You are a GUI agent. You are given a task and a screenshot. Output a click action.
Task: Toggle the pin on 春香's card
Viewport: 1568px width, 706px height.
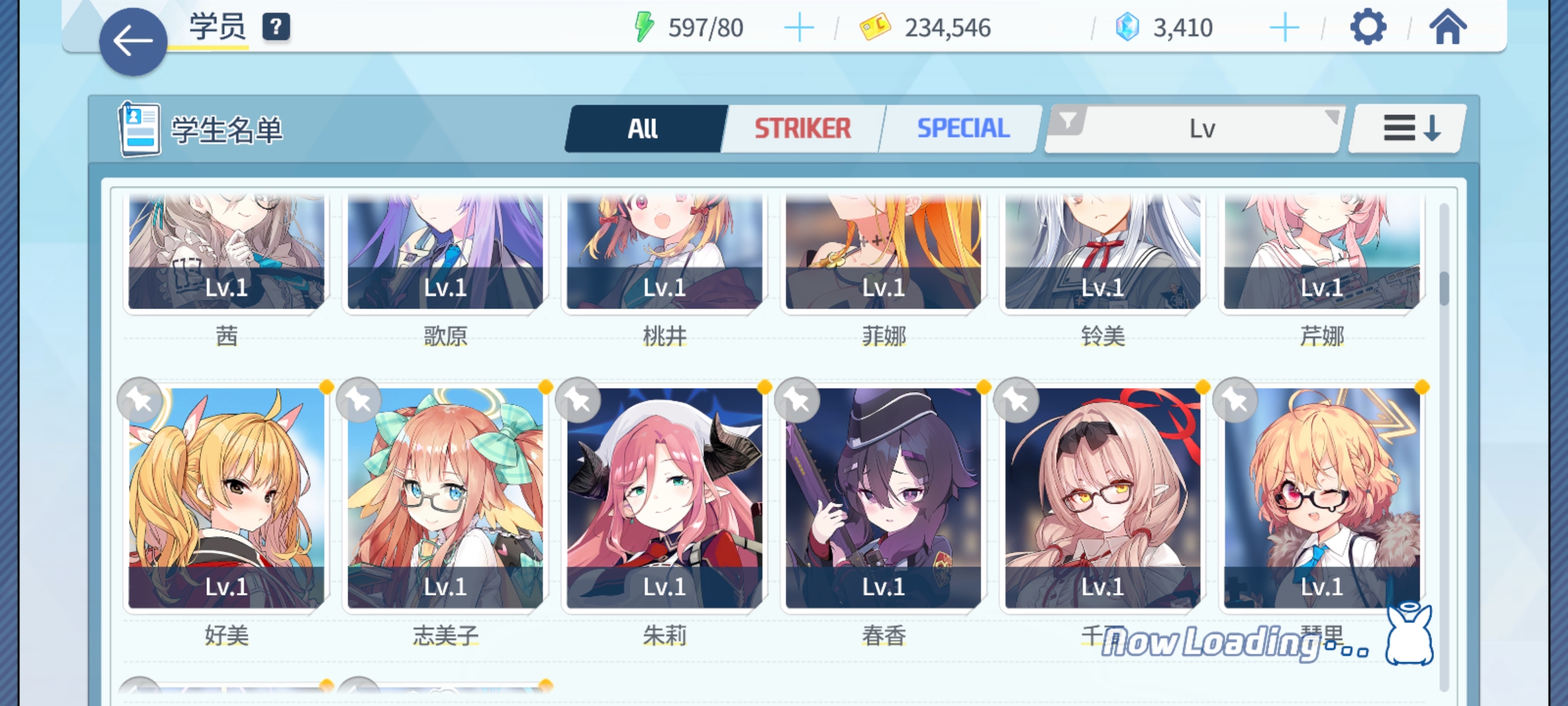[x=797, y=400]
